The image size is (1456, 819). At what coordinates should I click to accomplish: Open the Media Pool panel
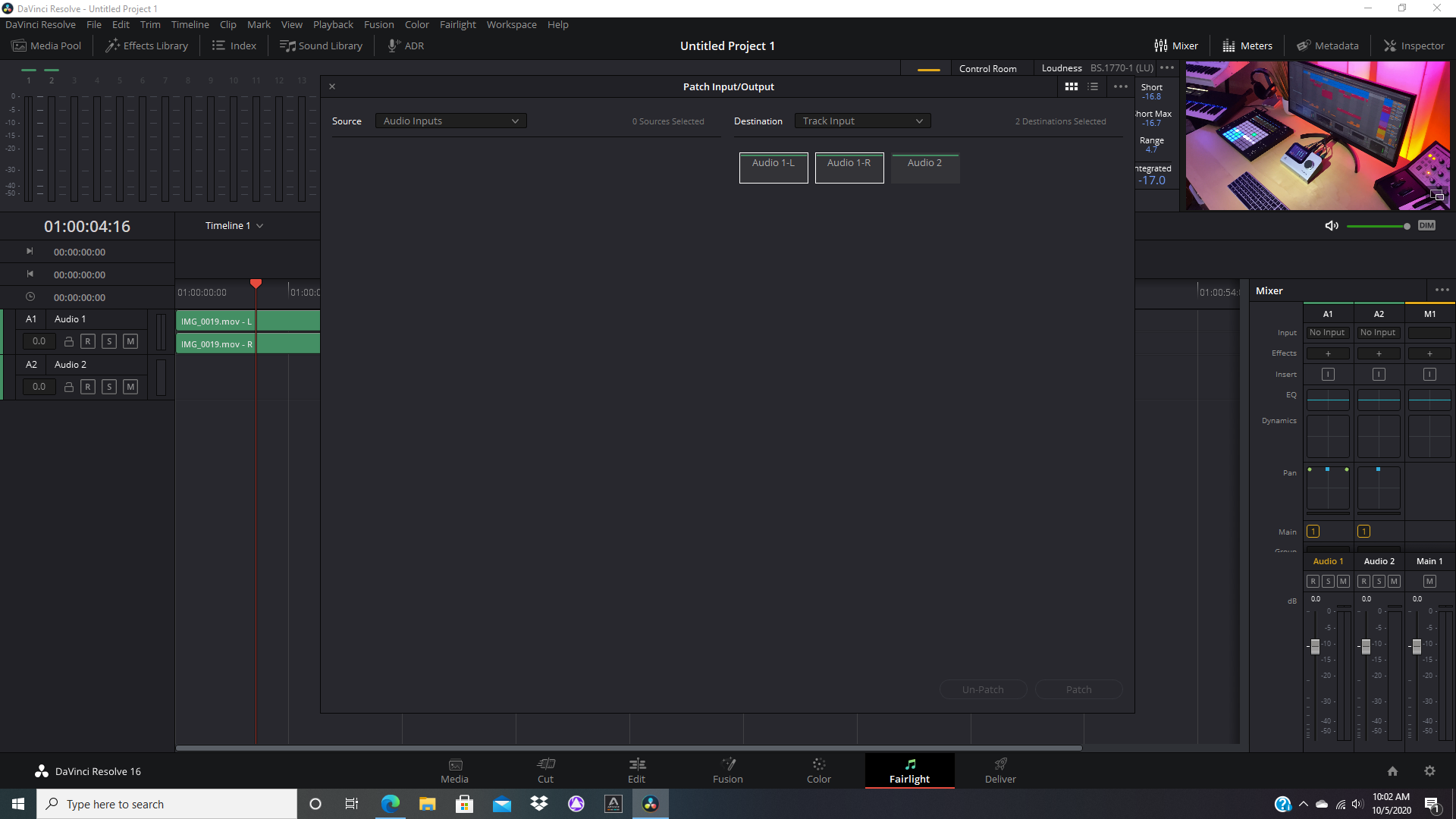click(x=46, y=45)
